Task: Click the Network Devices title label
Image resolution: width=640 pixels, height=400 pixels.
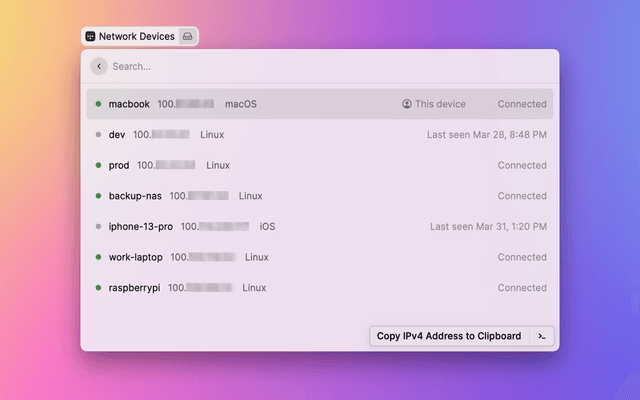Action: coord(136,36)
